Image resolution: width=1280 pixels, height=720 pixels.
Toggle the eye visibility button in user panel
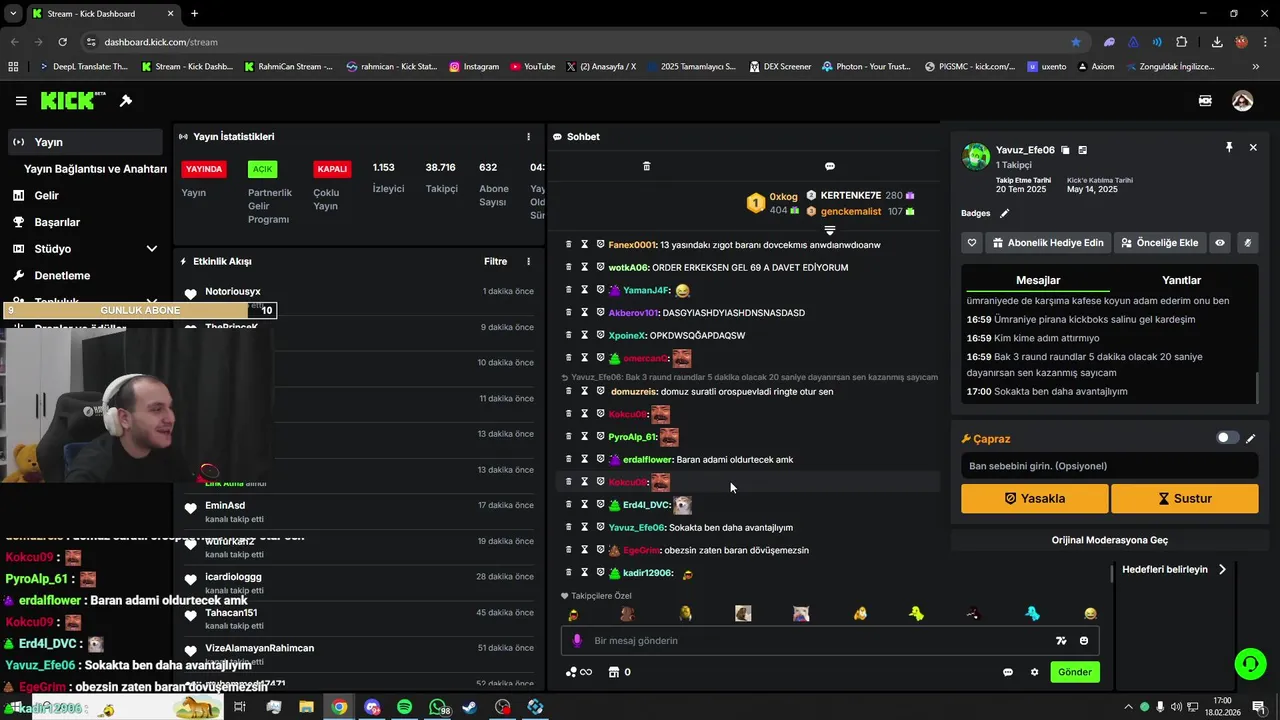tap(1220, 242)
